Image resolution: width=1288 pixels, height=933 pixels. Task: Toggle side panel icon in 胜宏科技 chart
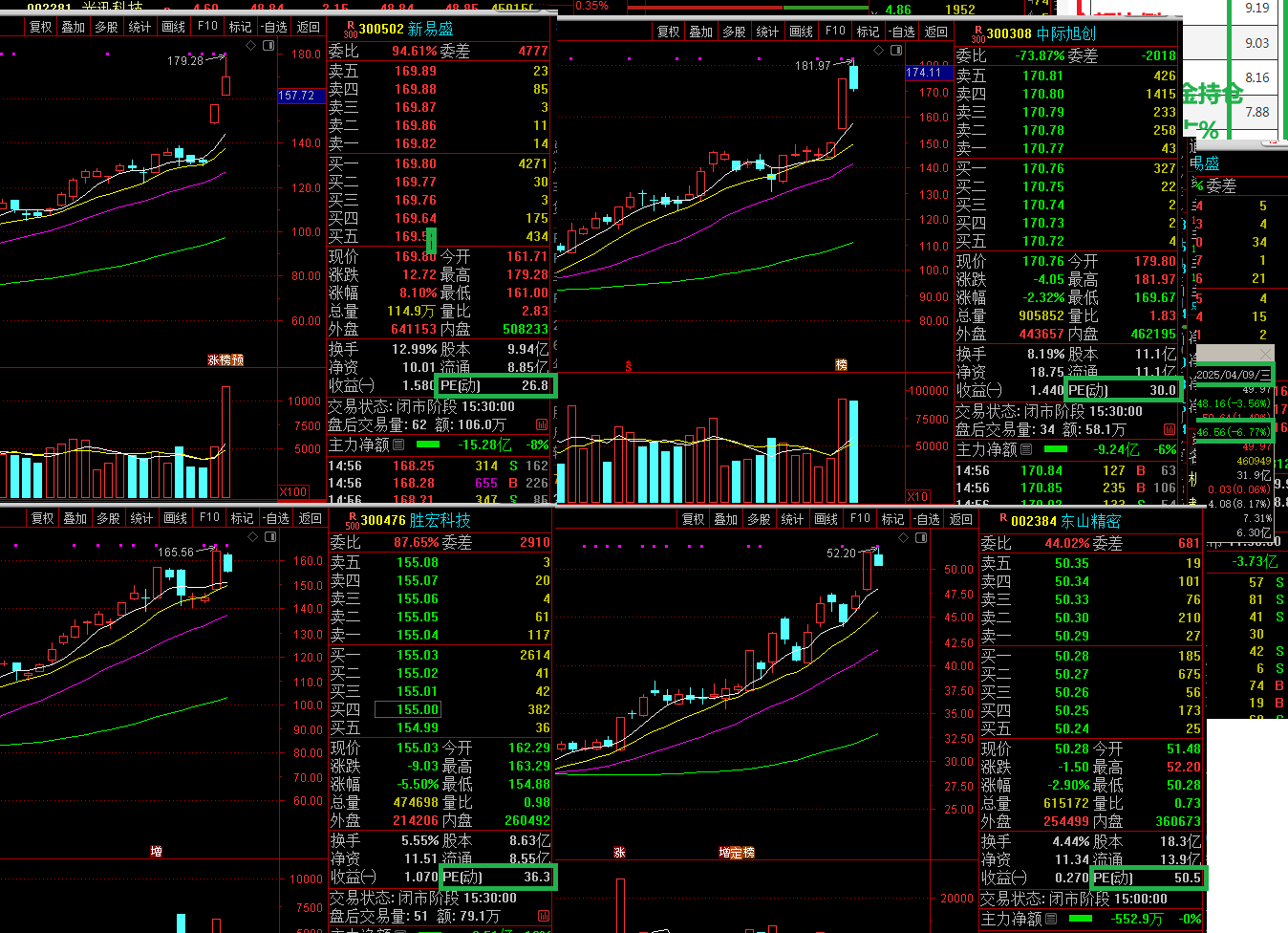pos(269,537)
